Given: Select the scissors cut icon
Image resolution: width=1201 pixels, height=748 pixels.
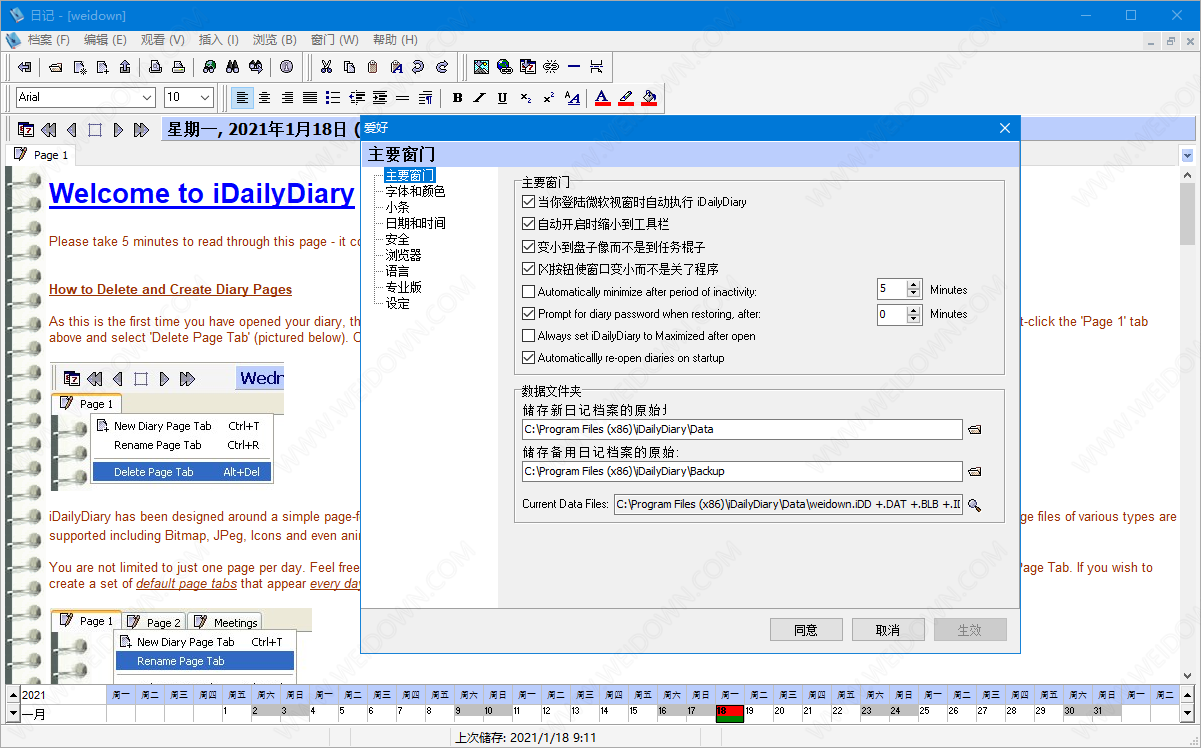Looking at the screenshot, I should pyautogui.click(x=326, y=67).
